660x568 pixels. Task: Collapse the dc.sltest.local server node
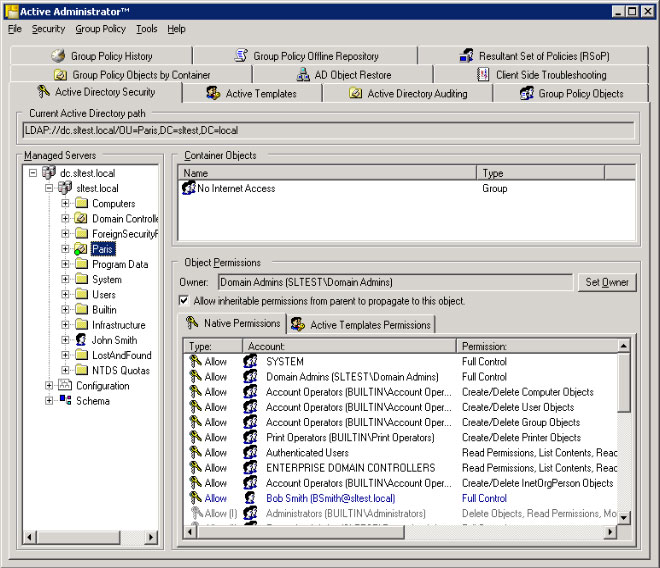coord(33,173)
